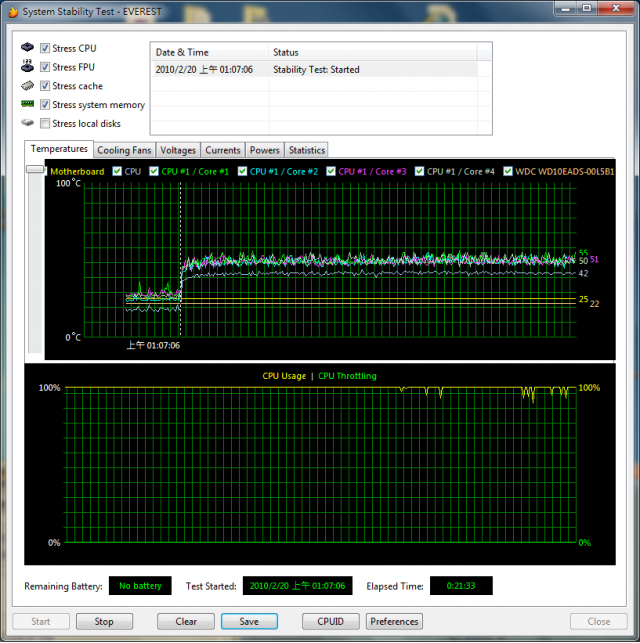Uncheck the Stress CPU checkbox
640x643 pixels.
(x=45, y=48)
